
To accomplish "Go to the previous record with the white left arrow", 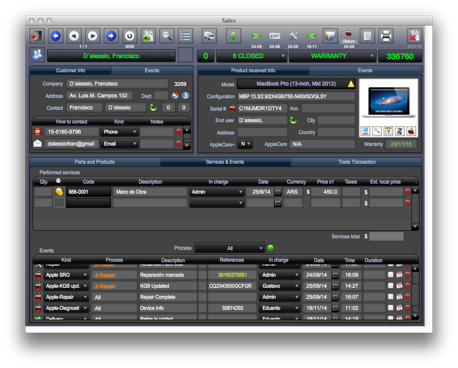I will 74,36.
